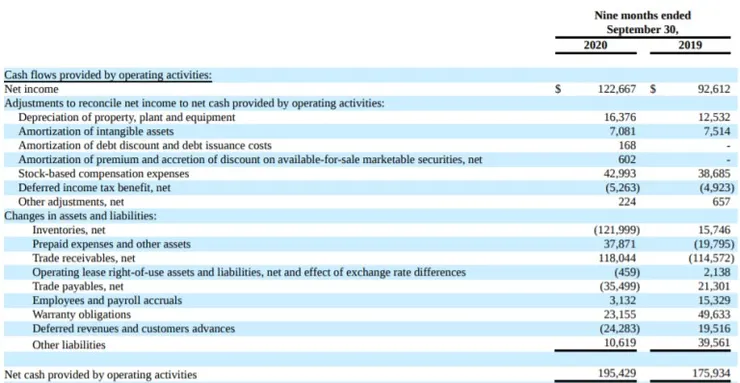Image resolution: width=740 pixels, height=383 pixels.
Task: Select 'Other liabilities' label
Action: 69,345
